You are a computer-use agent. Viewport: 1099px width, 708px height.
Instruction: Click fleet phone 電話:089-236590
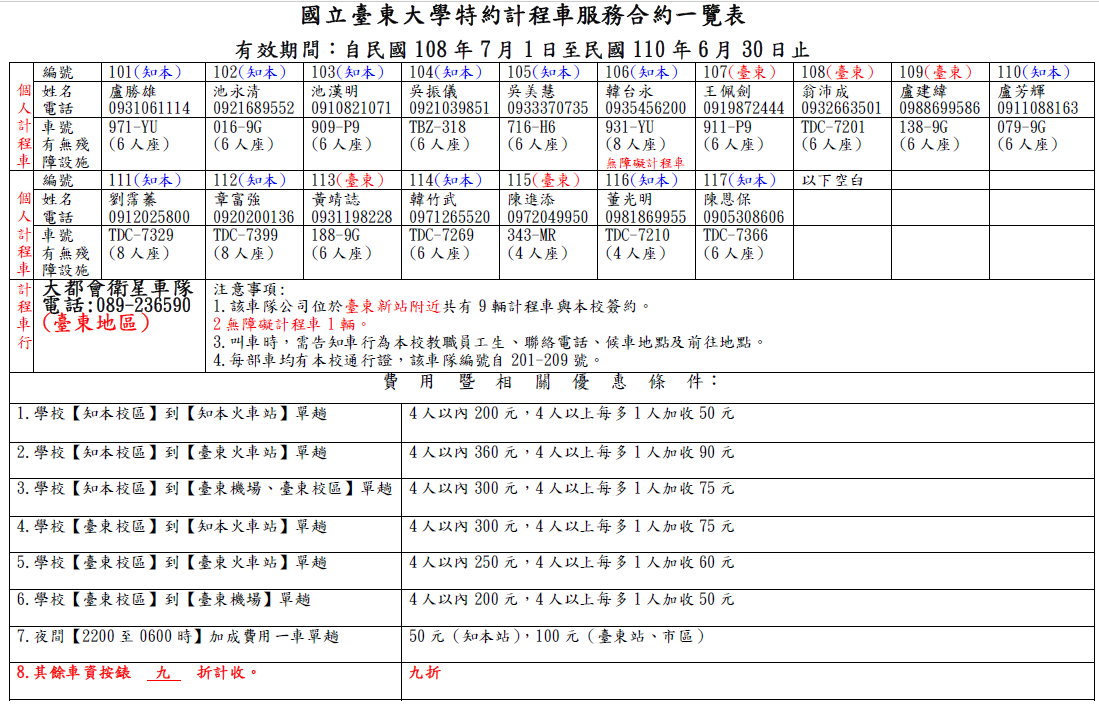click(116, 306)
